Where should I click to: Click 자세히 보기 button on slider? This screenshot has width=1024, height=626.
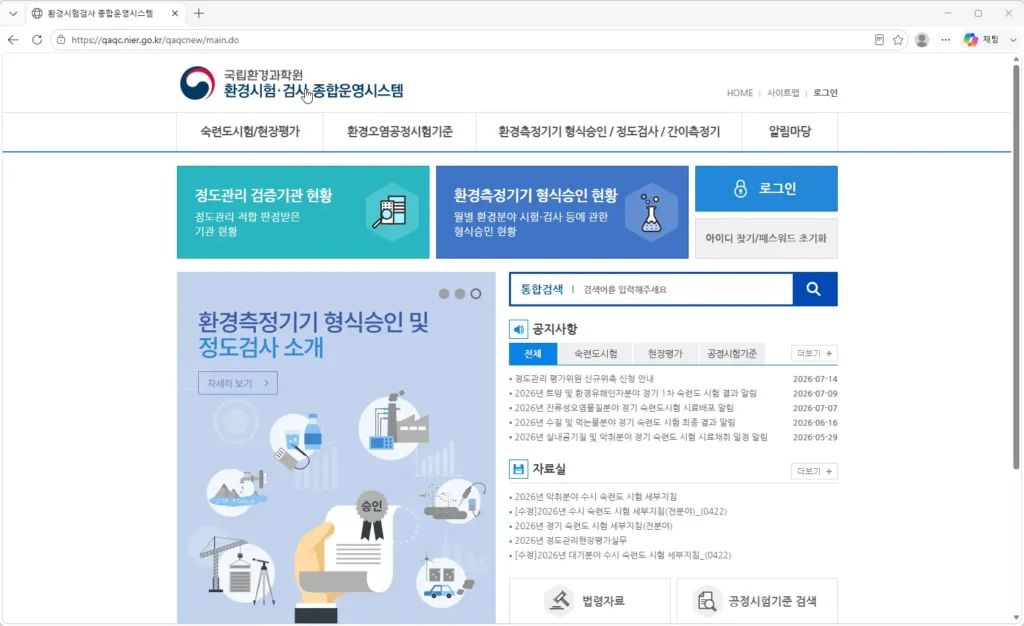pyautogui.click(x=238, y=383)
